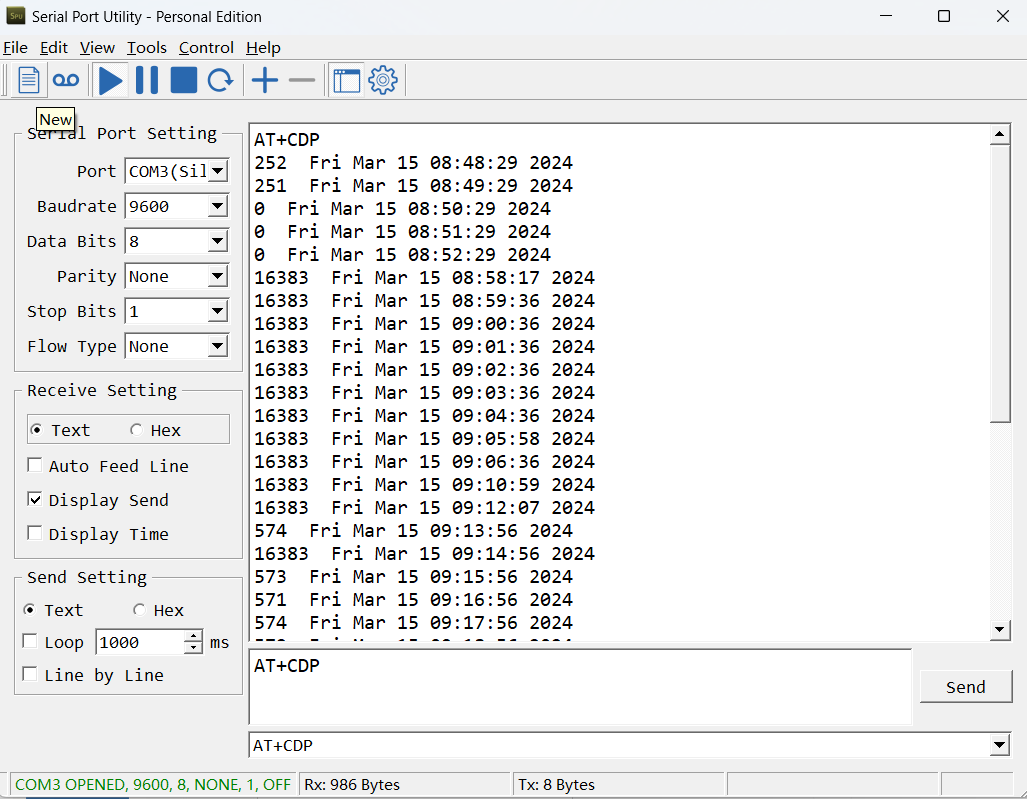Viewport: 1027px width, 799px height.
Task: Click the COM3 OPENED status bar entry
Action: click(153, 785)
